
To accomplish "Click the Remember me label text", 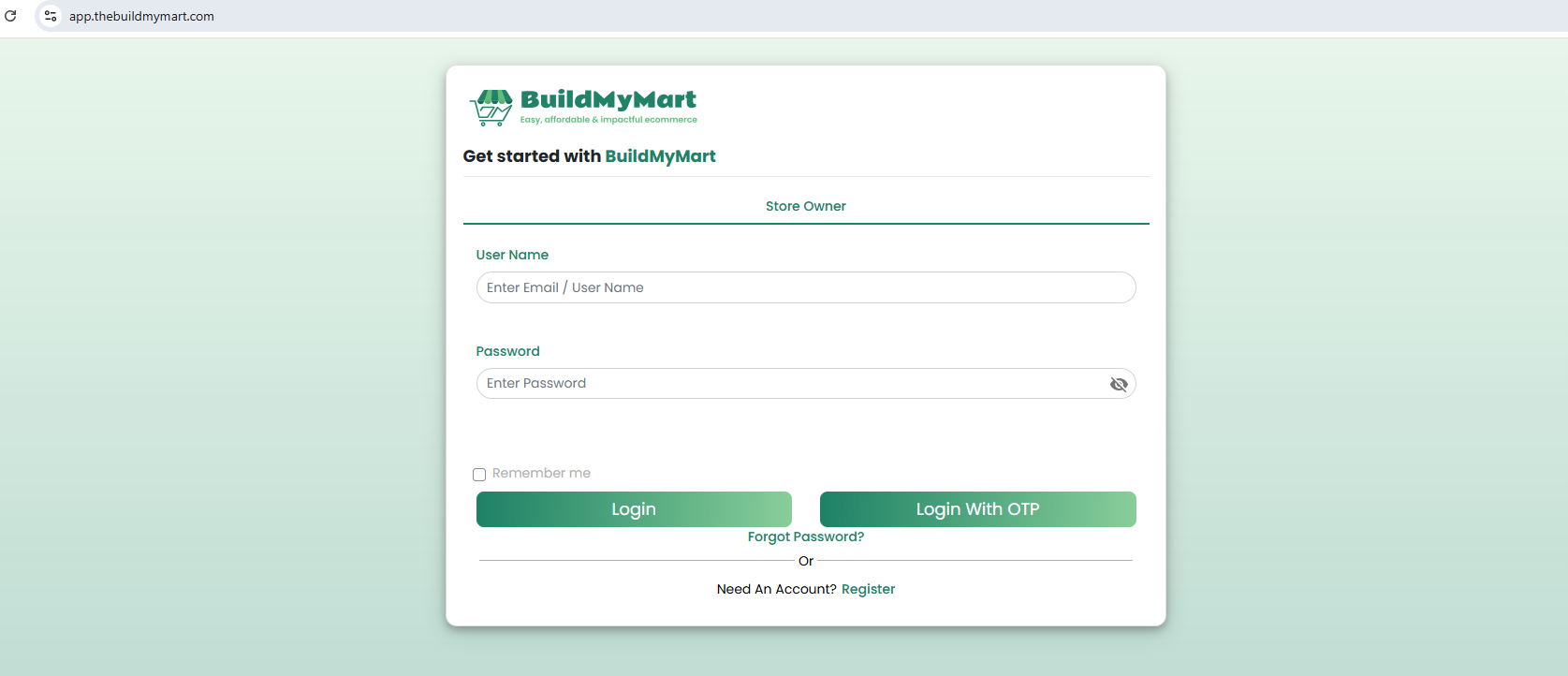I will pos(541,474).
